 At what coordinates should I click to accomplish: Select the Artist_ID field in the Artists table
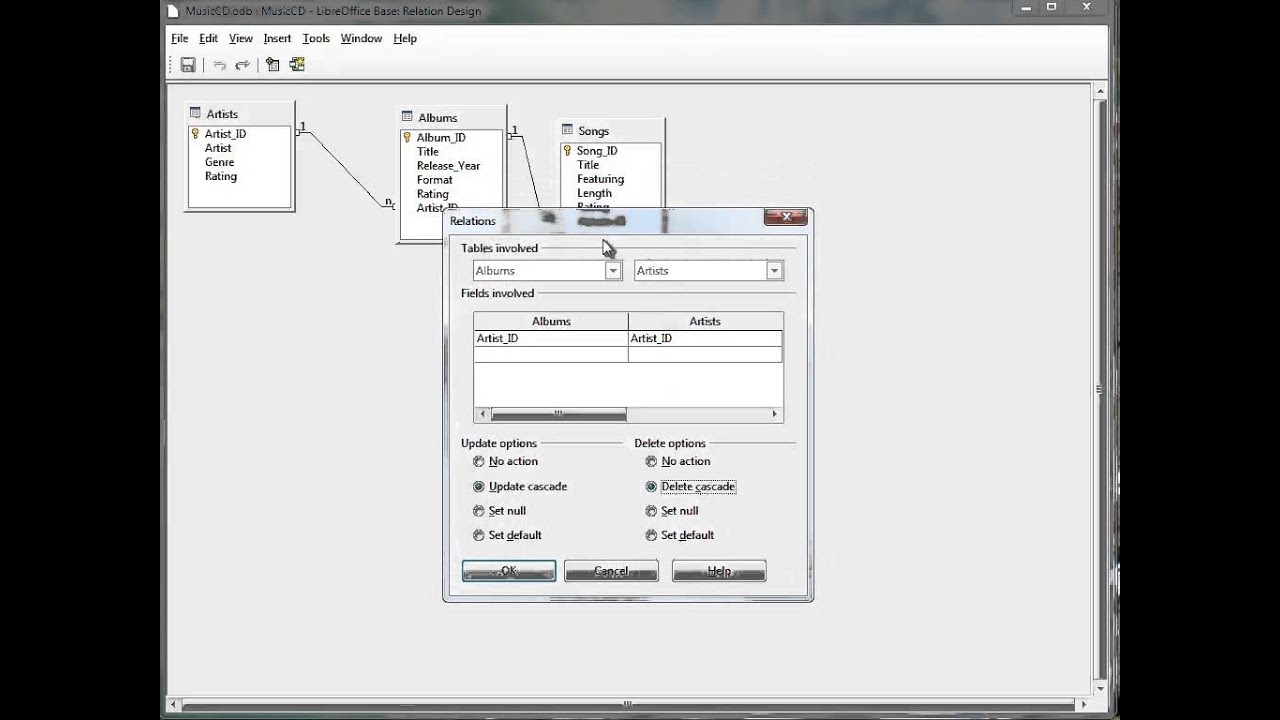coord(225,134)
